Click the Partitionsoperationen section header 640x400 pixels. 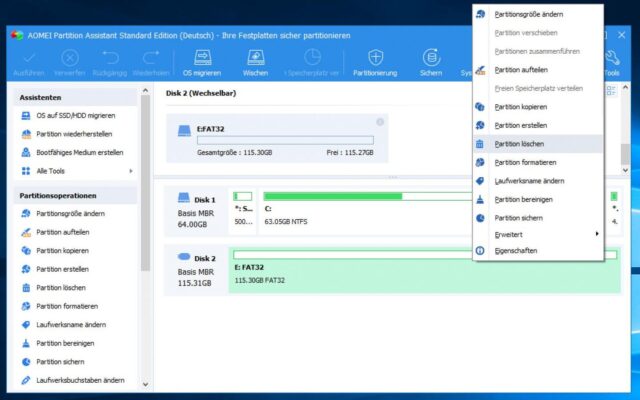tap(76, 196)
